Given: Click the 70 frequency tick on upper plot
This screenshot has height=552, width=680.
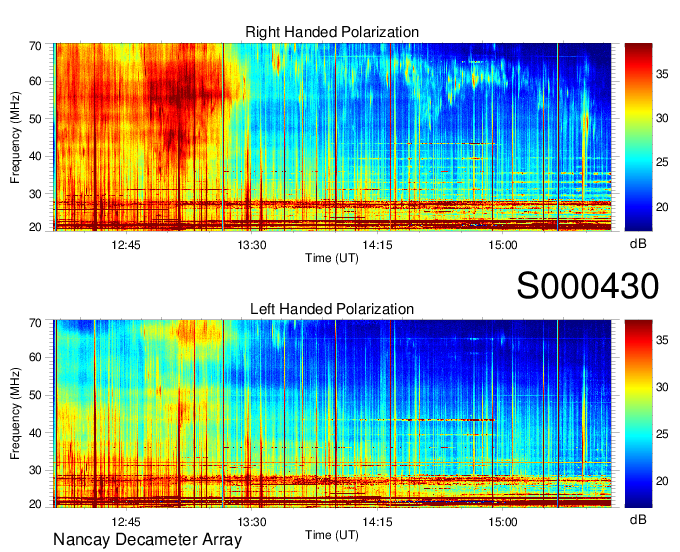Looking at the screenshot, I should (35, 46).
